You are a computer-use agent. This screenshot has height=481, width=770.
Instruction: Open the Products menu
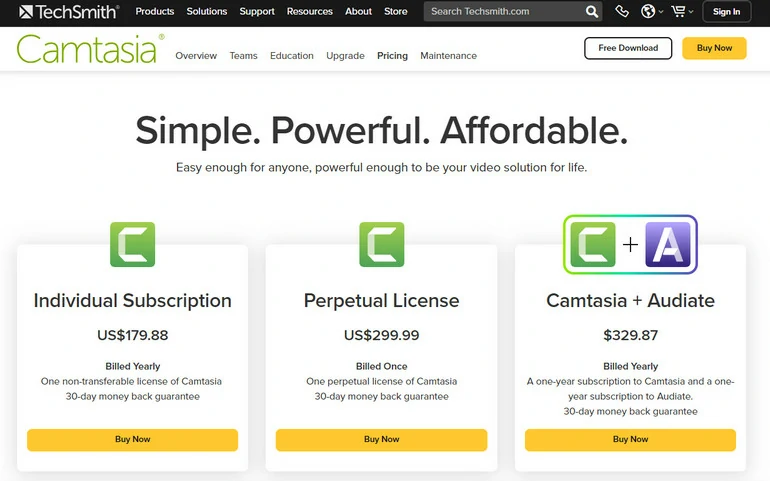155,11
